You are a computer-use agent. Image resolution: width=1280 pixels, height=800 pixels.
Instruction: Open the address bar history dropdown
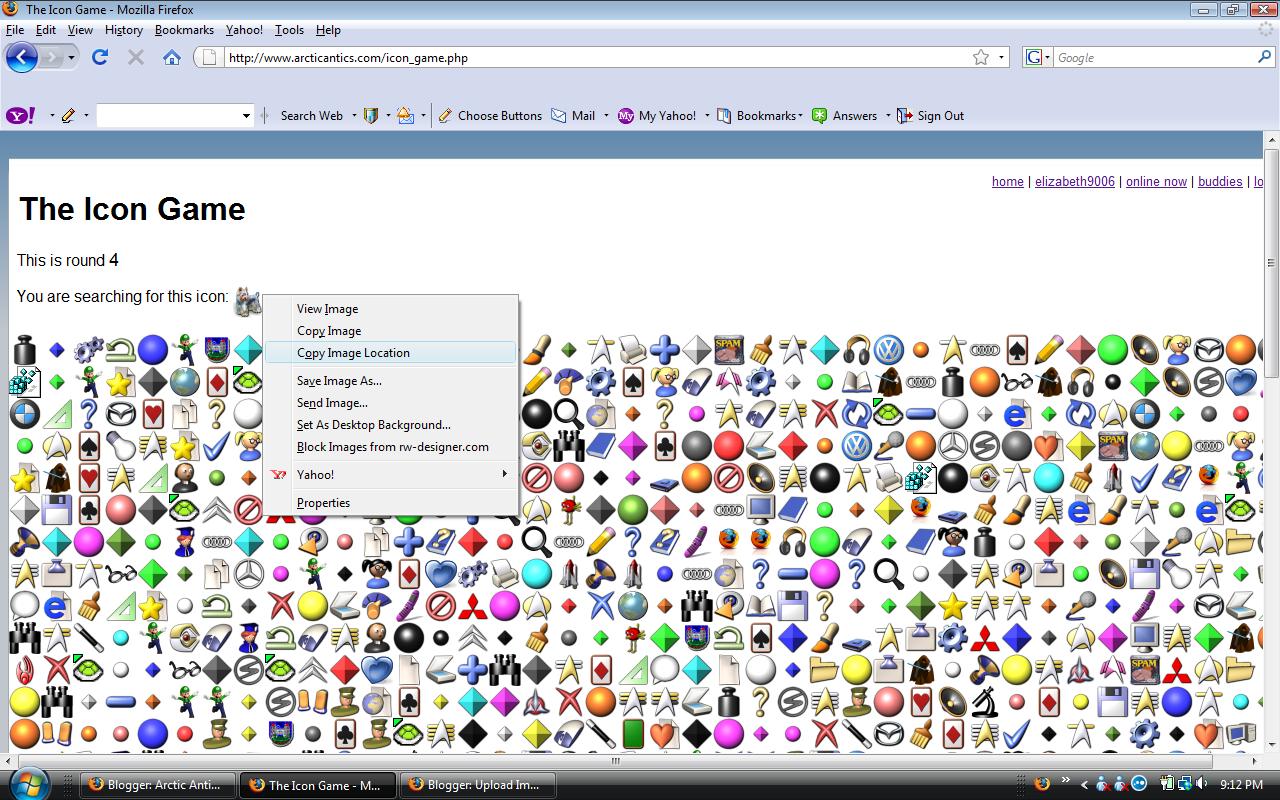(x=1001, y=57)
